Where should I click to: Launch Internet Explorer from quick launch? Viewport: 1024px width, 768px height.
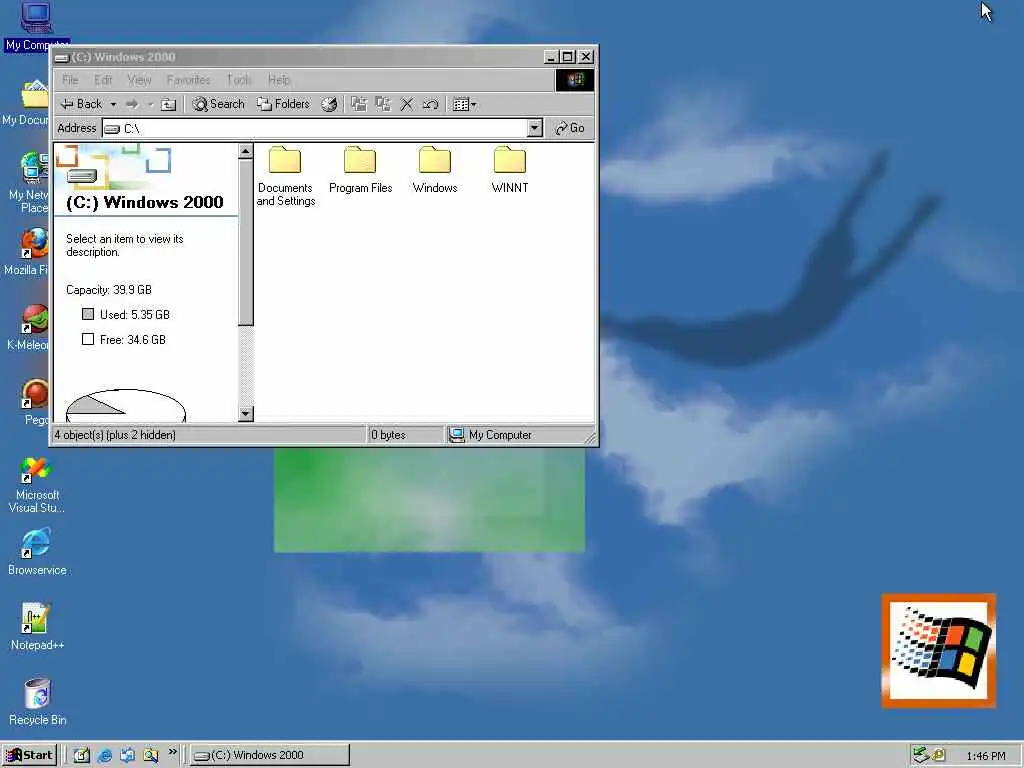coord(104,755)
